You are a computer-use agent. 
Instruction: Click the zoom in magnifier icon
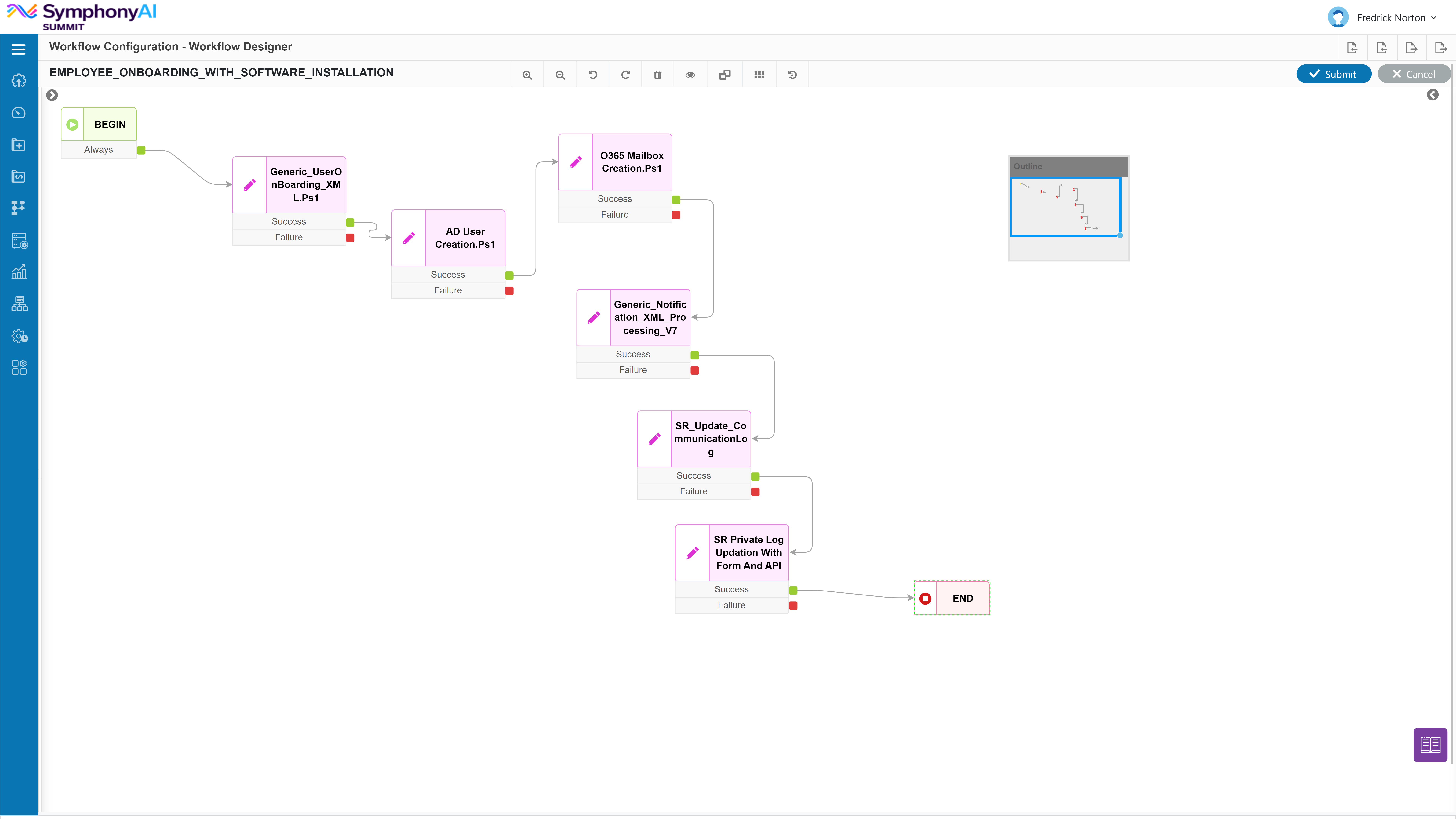coord(527,75)
